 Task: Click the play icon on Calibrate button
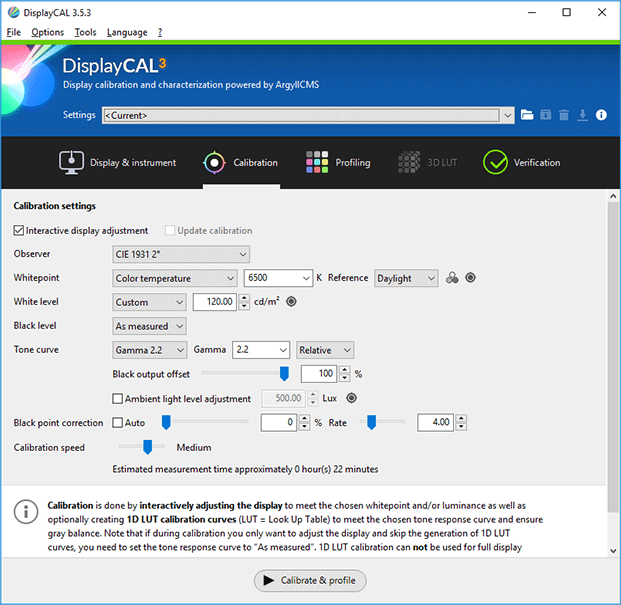269,580
